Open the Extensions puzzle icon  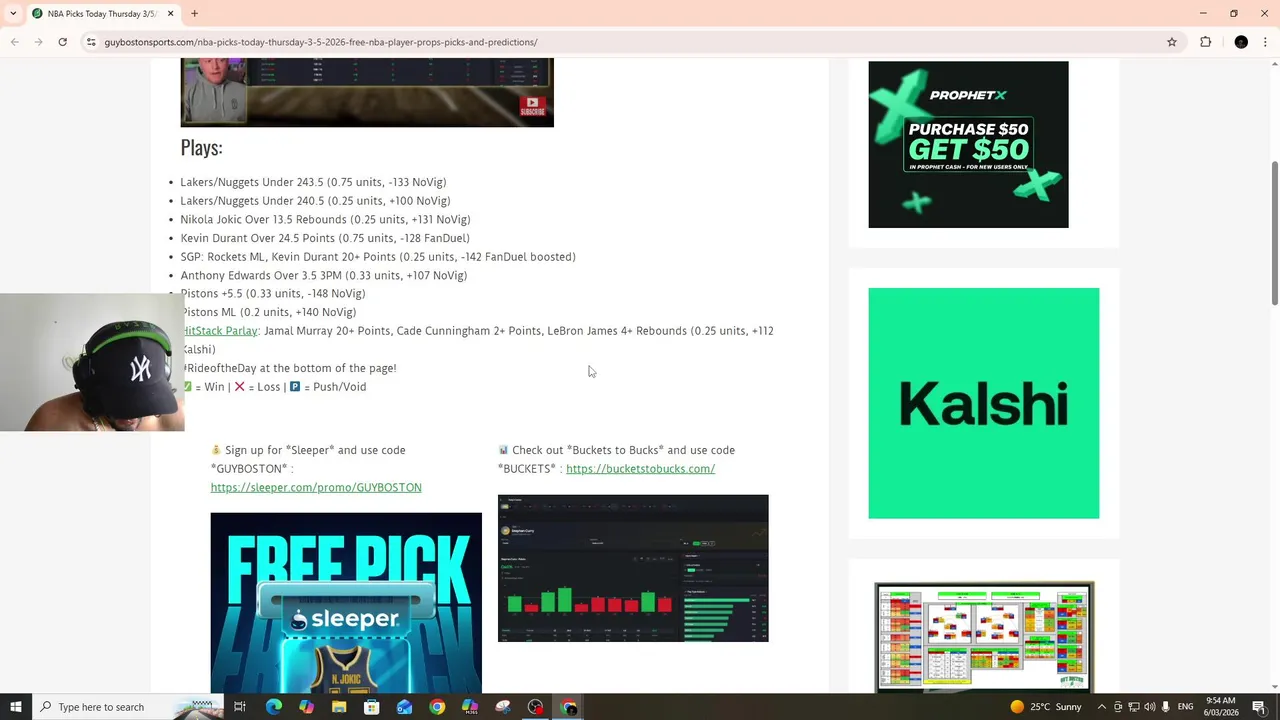pyautogui.click(x=1205, y=42)
